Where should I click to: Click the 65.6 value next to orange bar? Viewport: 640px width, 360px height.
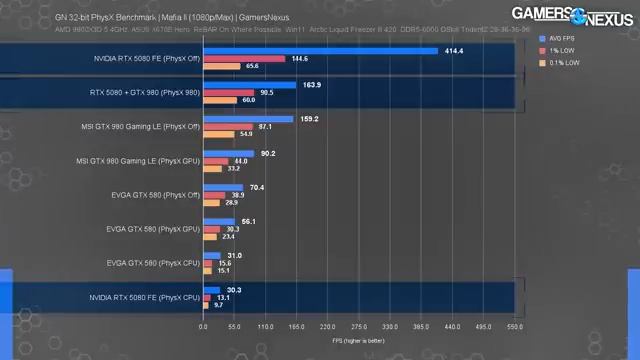252,66
